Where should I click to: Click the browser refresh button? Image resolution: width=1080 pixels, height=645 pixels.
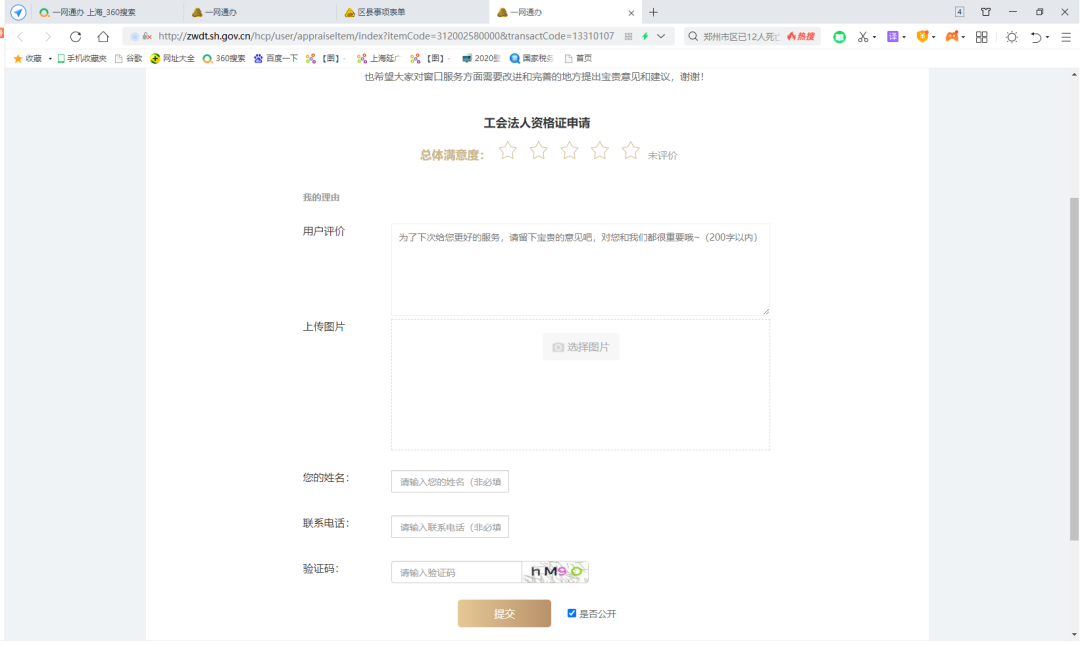75,37
